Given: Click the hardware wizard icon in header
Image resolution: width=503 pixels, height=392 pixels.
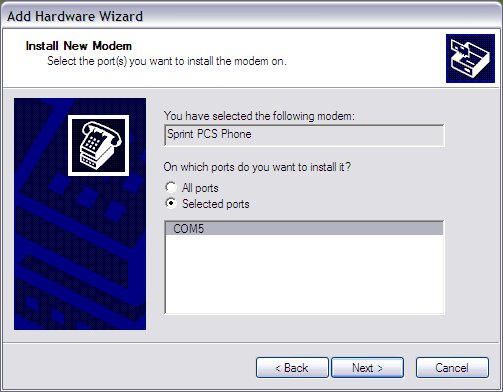Looking at the screenshot, I should (470, 58).
